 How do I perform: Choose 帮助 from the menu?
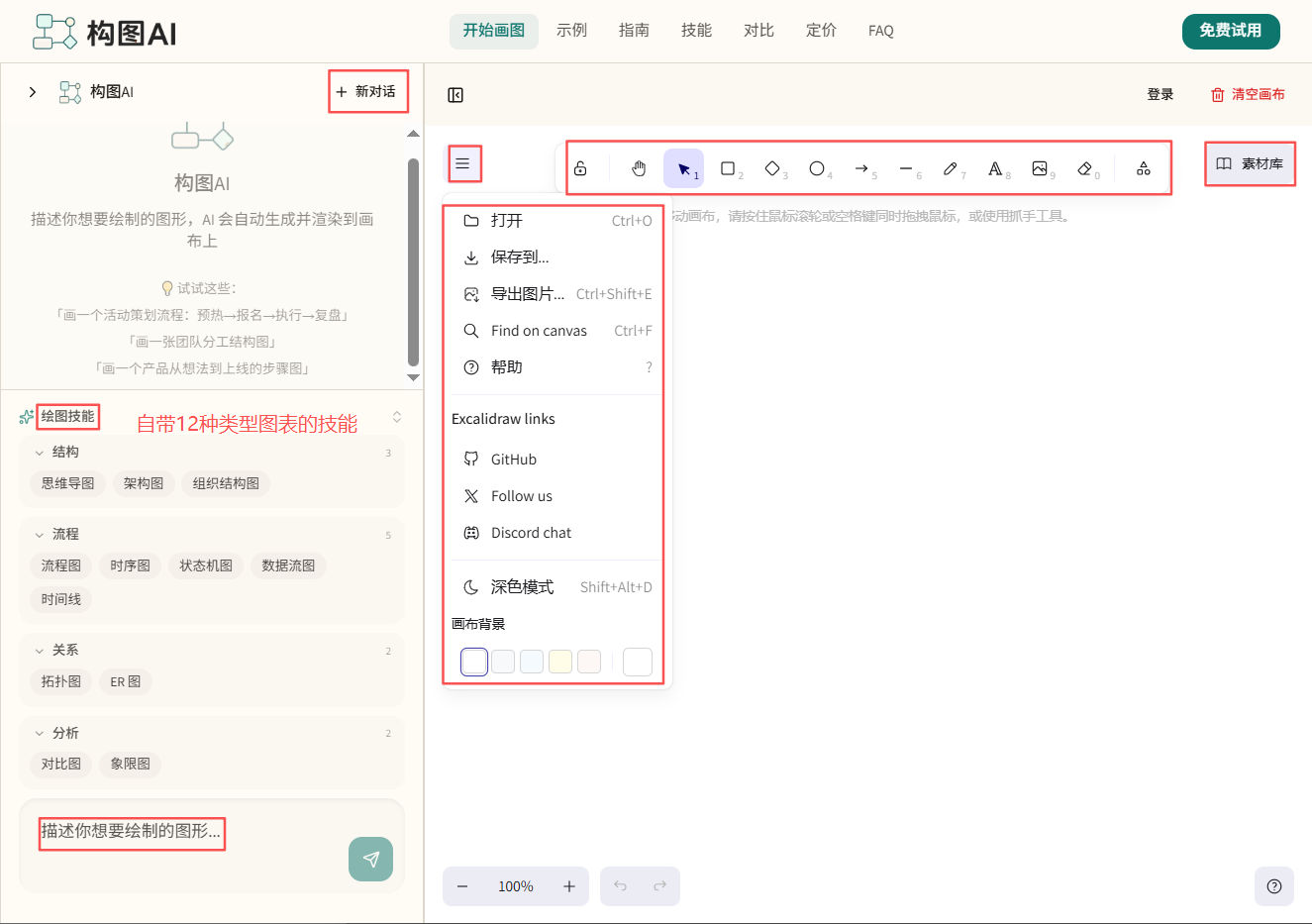coord(557,367)
